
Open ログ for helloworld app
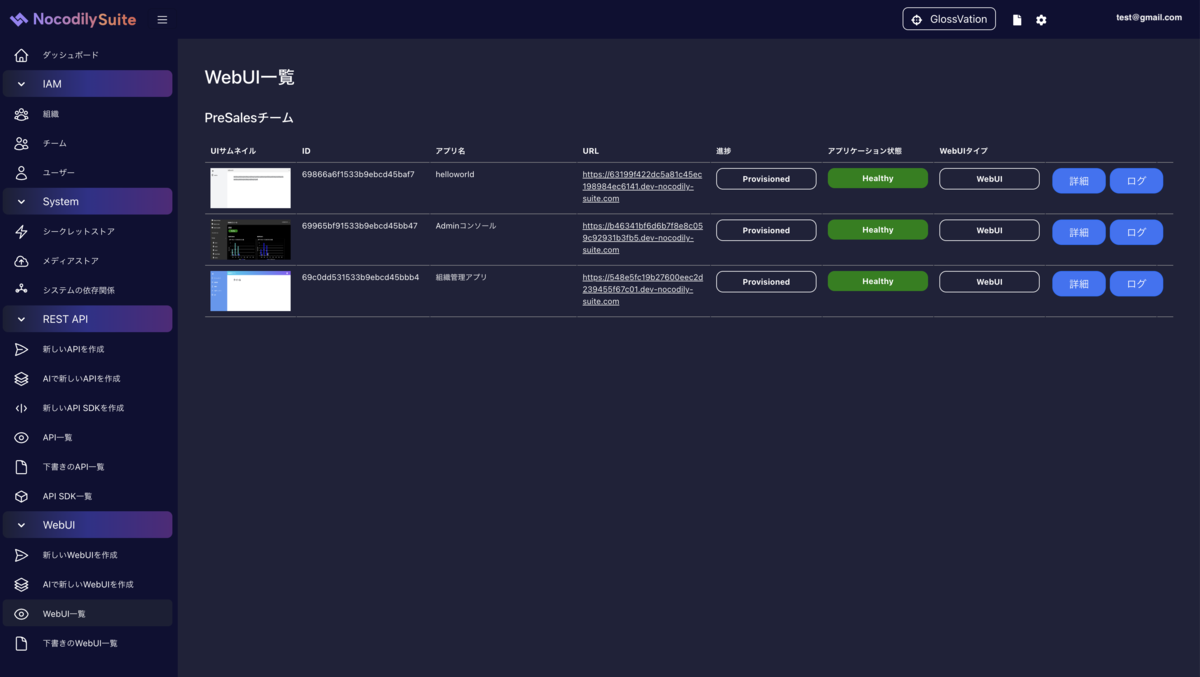click(x=1136, y=181)
